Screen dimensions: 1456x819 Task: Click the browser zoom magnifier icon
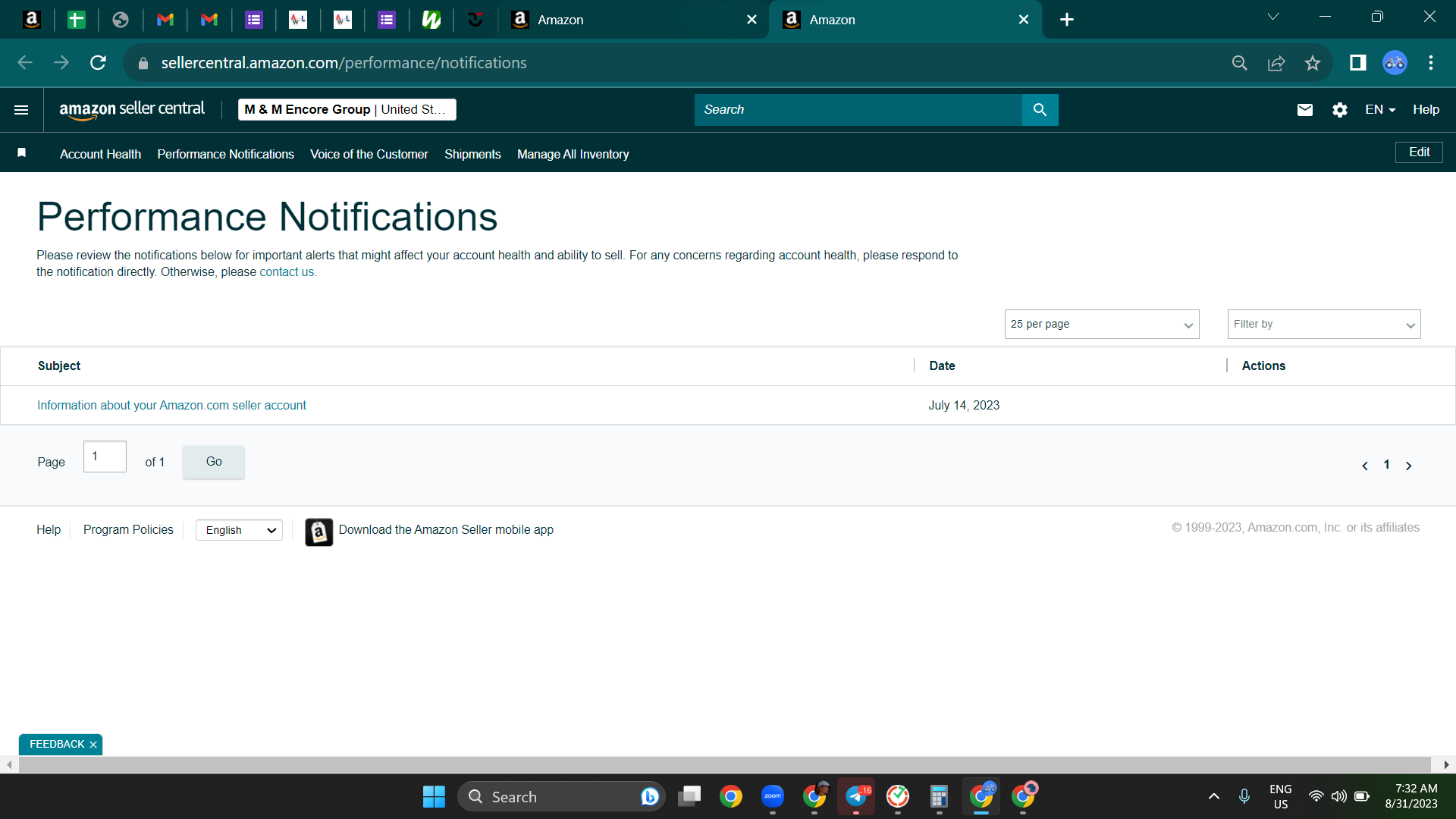coord(1240,63)
